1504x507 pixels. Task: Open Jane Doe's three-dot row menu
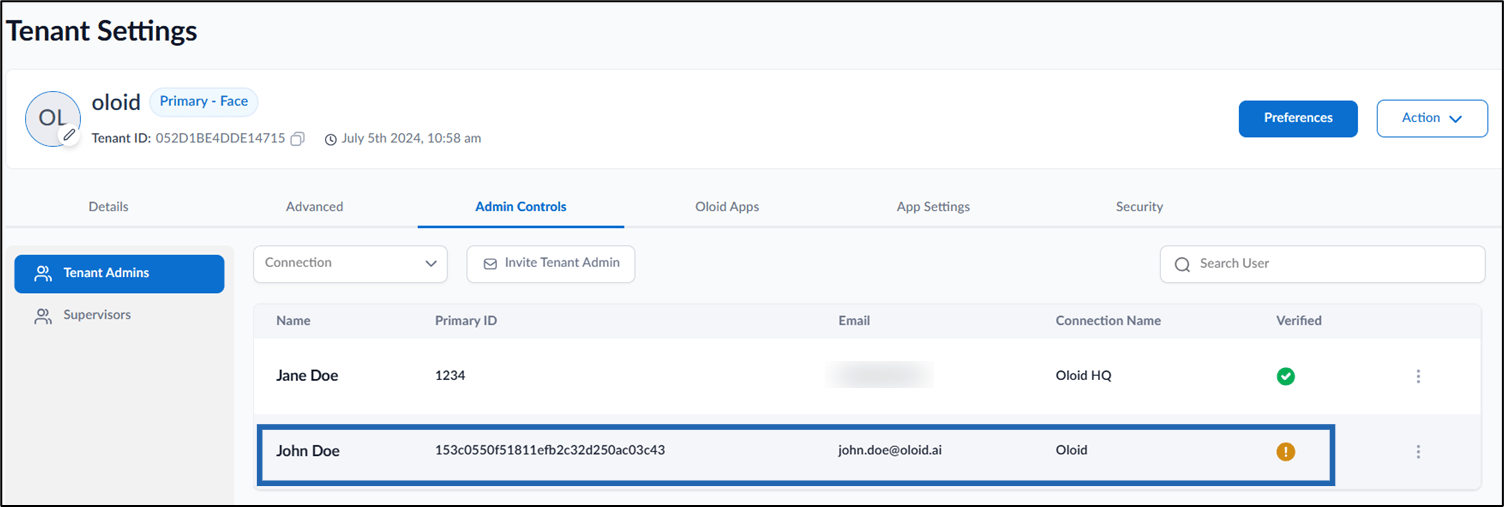(1418, 377)
